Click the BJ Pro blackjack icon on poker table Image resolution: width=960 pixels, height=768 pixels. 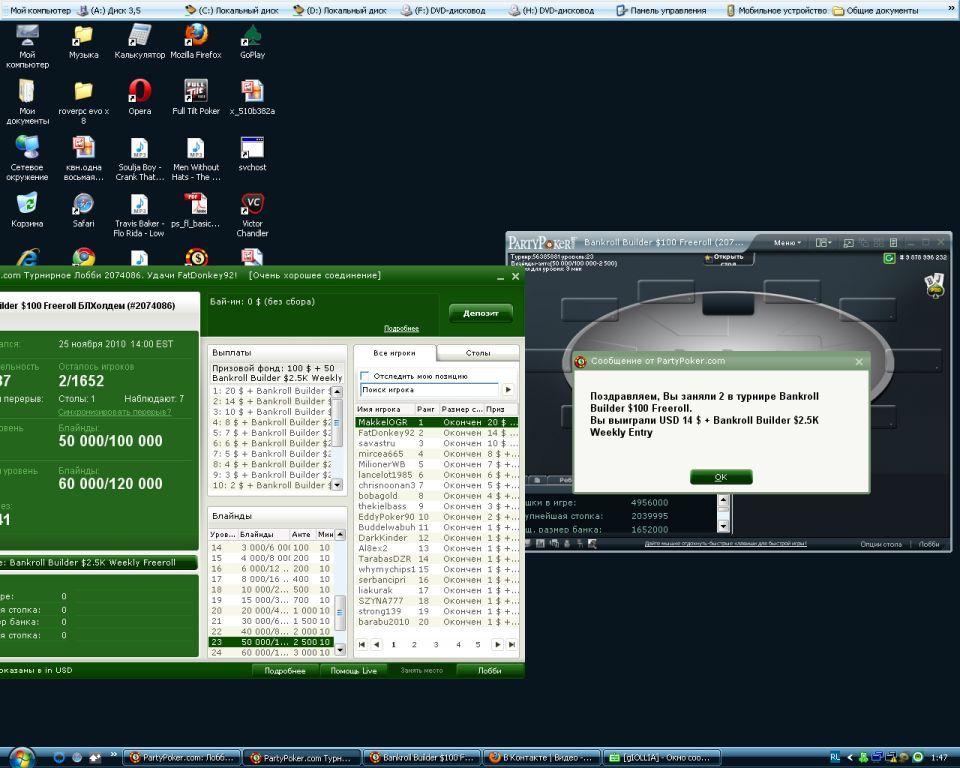(934, 285)
